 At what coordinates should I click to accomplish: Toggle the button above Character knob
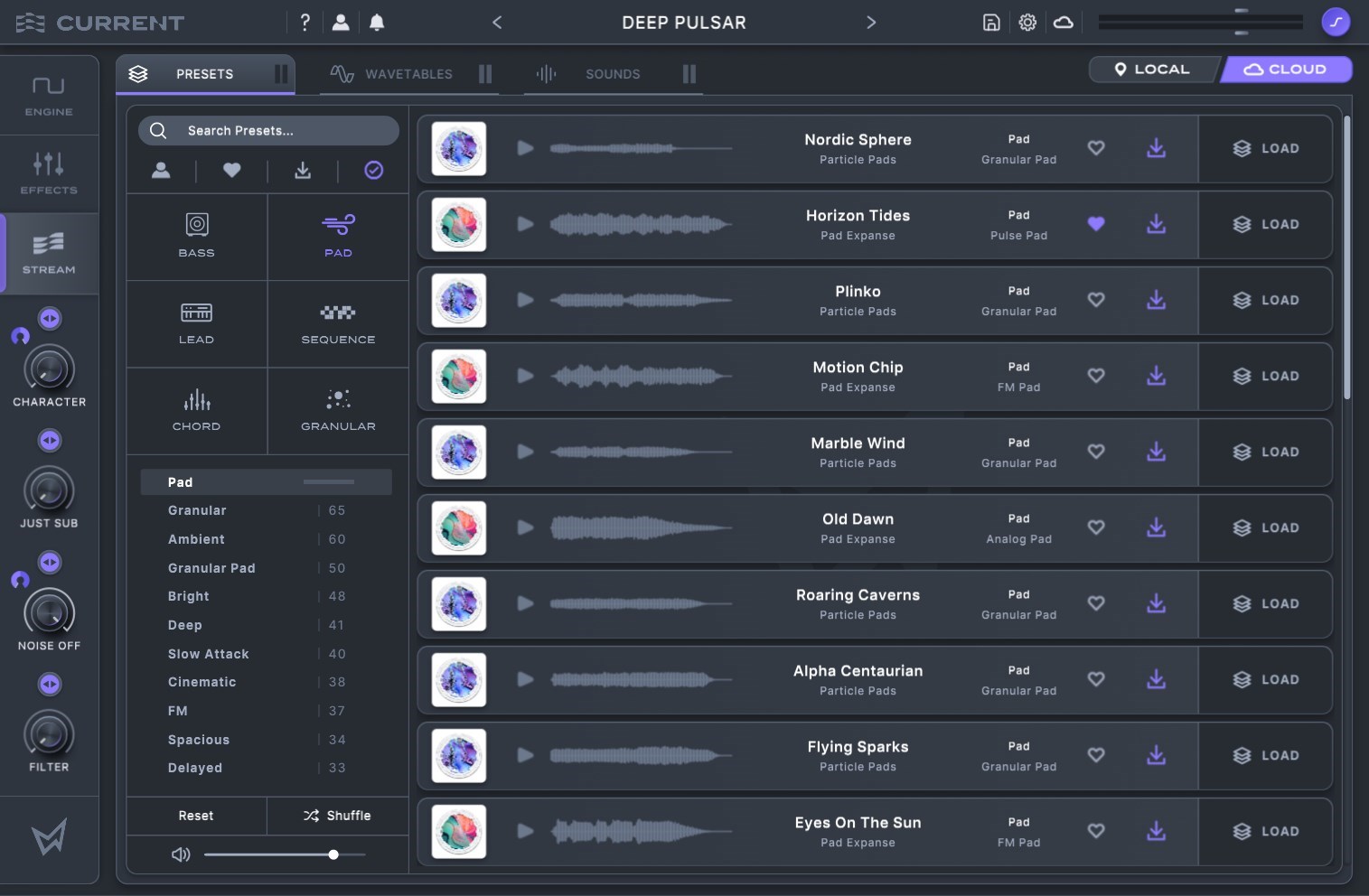tap(50, 318)
